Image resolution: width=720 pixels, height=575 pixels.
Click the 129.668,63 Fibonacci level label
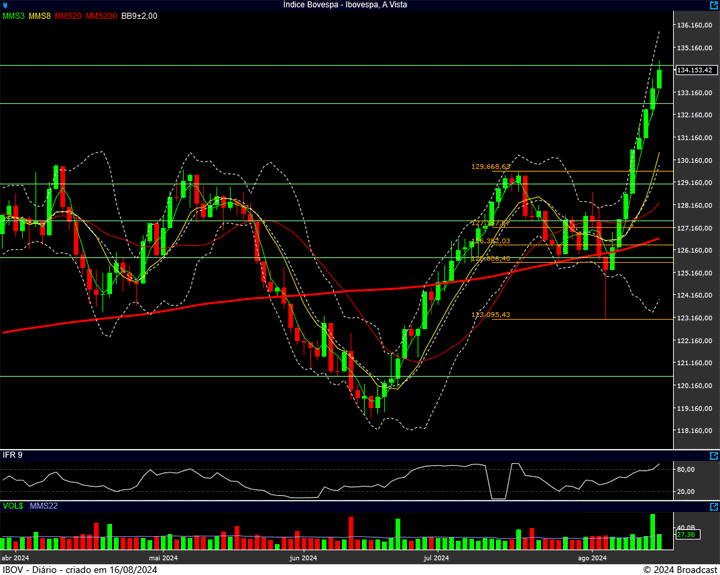click(x=491, y=166)
